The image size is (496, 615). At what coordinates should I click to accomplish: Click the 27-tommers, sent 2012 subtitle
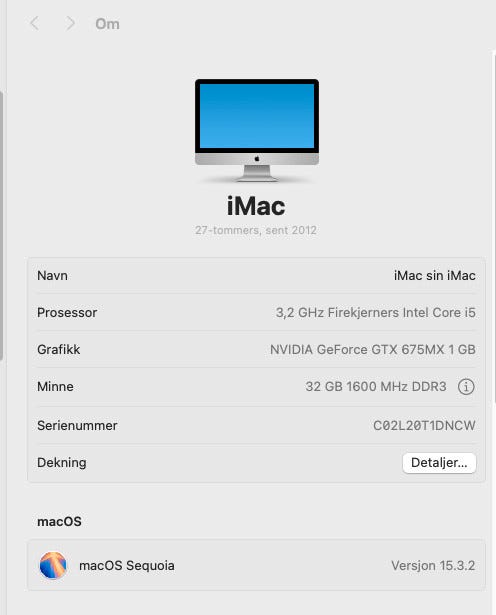256,230
